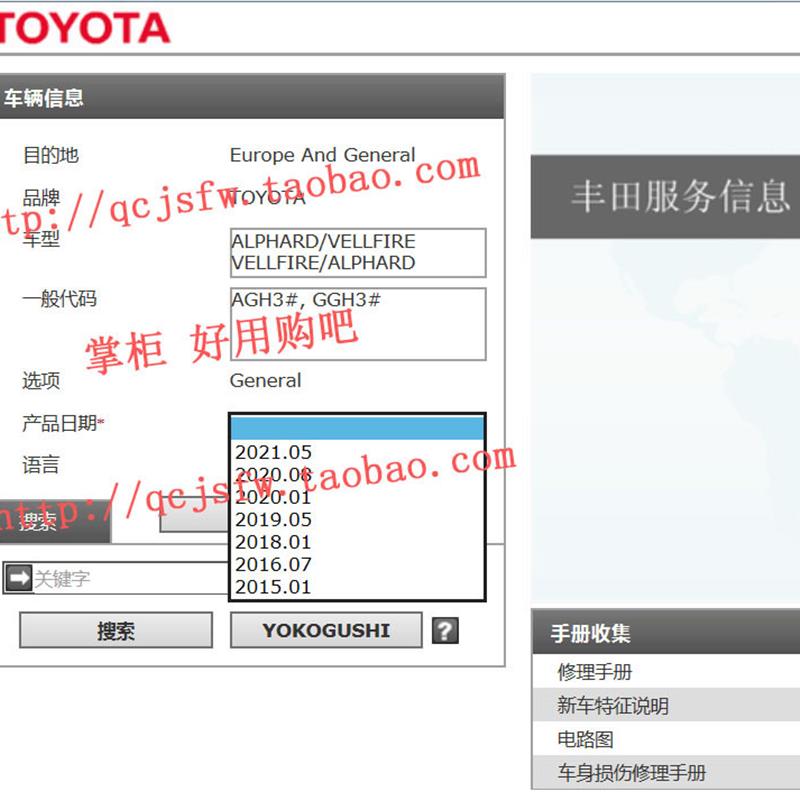Click the 搜索 search button
The image size is (800, 800).
point(116,631)
